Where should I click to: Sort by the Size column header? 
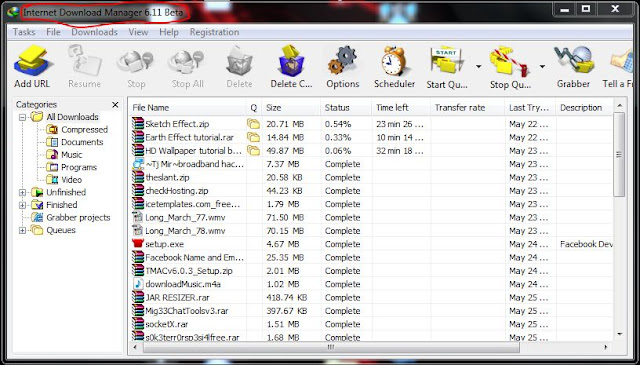tap(291, 108)
